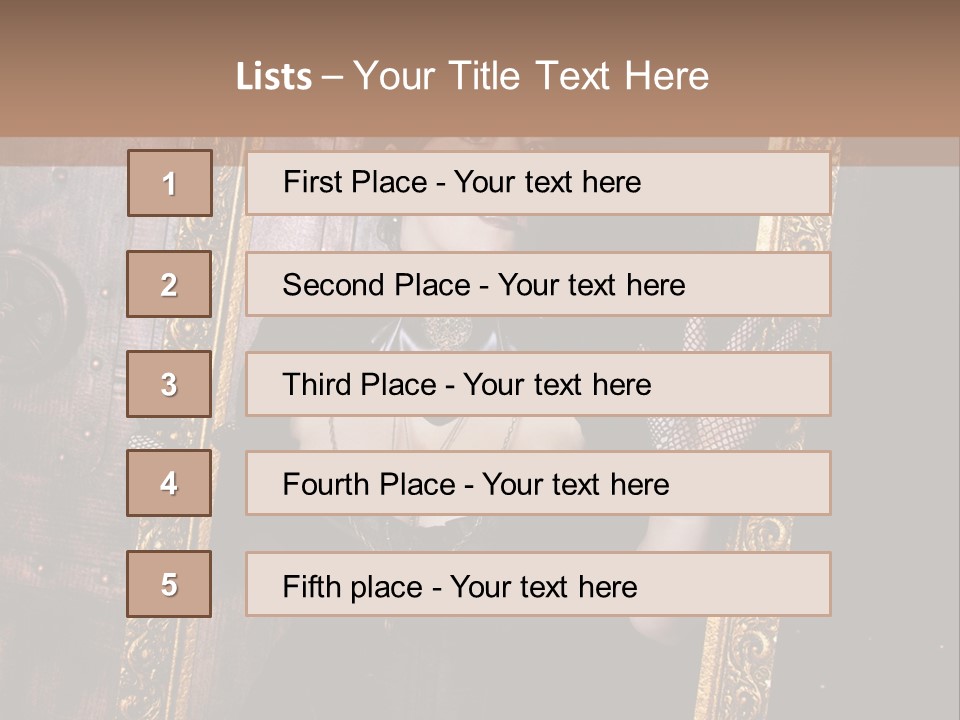The width and height of the screenshot is (960, 720).
Task: Click 'Your text here' in First Place row
Action: (x=547, y=182)
